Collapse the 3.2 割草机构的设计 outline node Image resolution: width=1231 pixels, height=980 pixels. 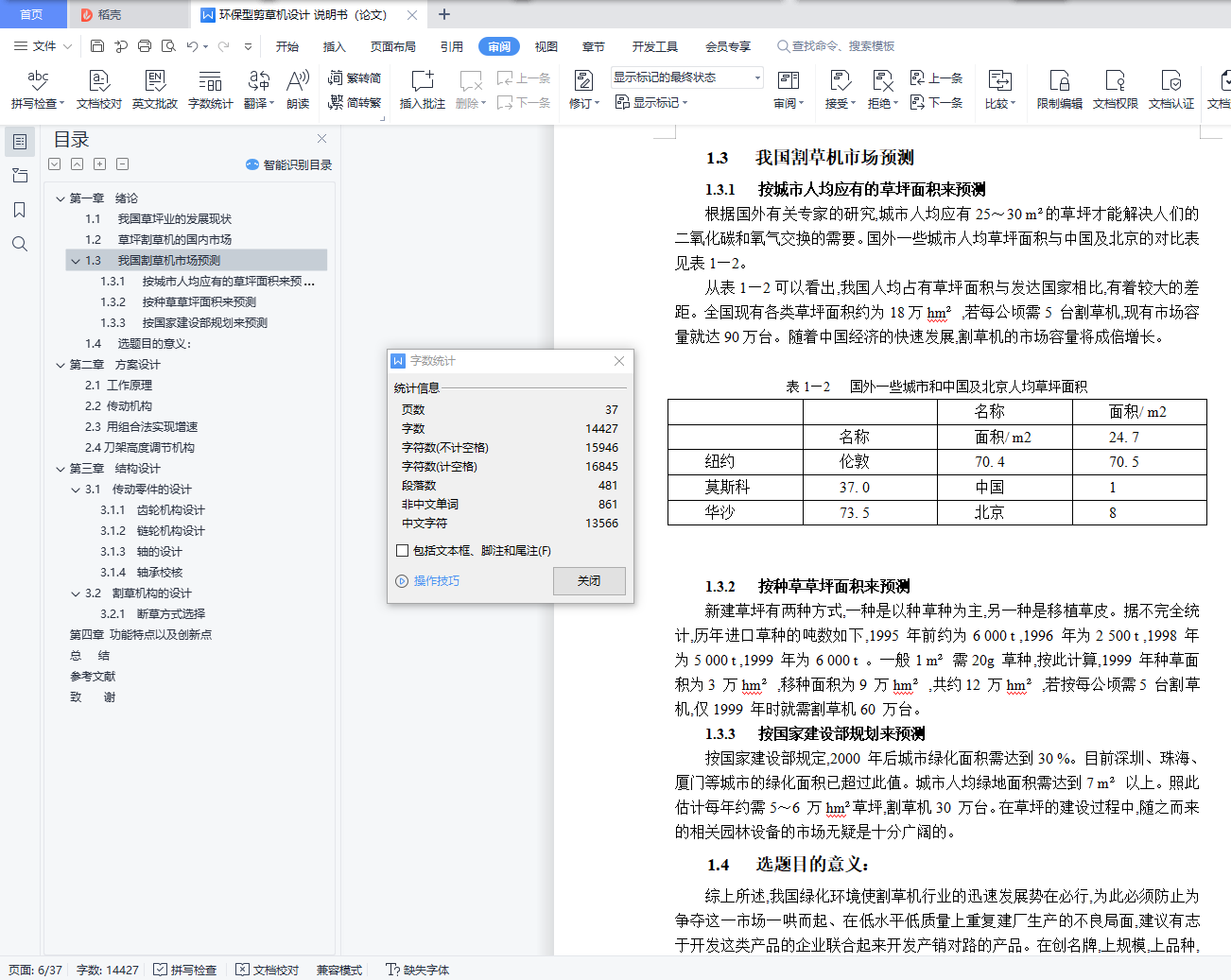[x=76, y=593]
